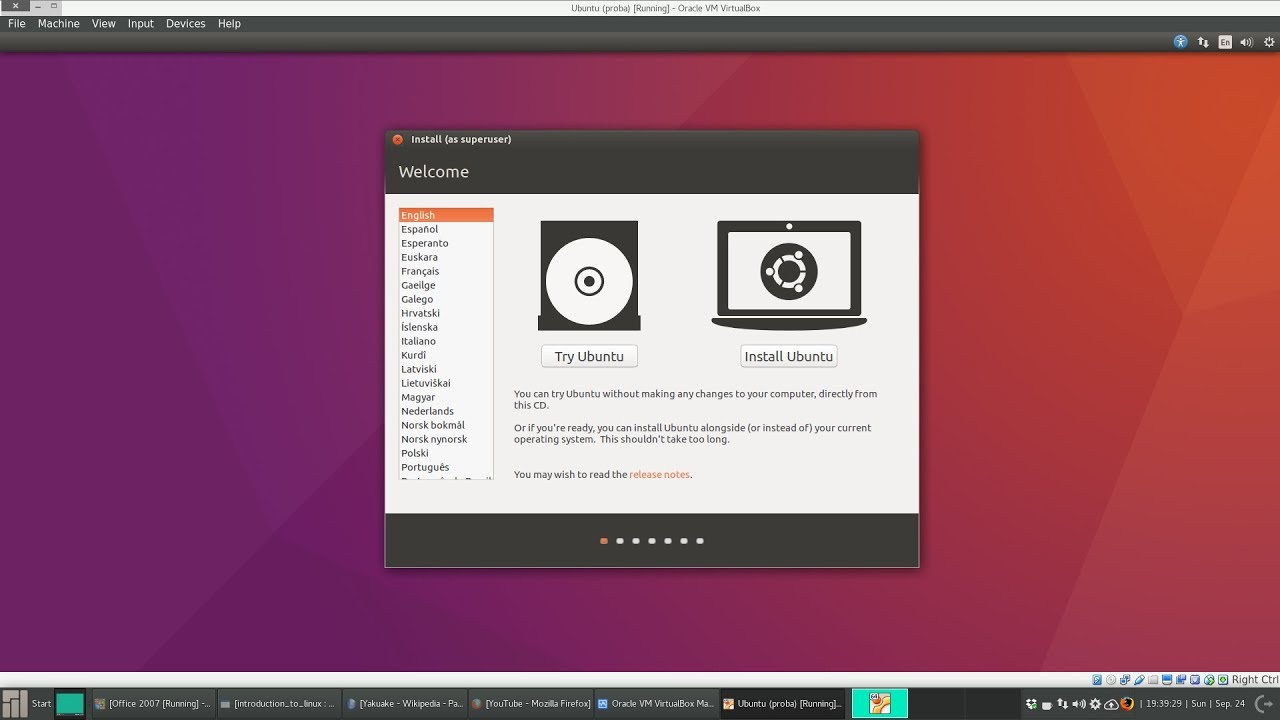
Task: Open the host Start menu
Action: pyautogui.click(x=28, y=704)
